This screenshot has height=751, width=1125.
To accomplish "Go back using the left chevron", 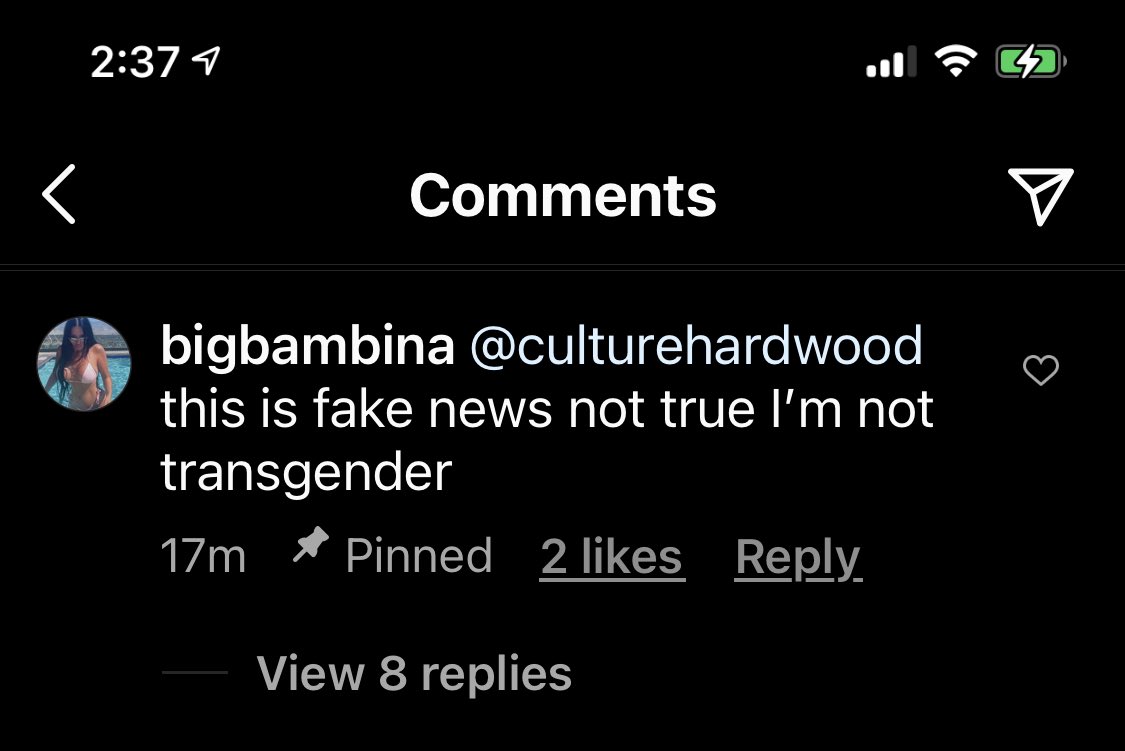I will tap(58, 194).
